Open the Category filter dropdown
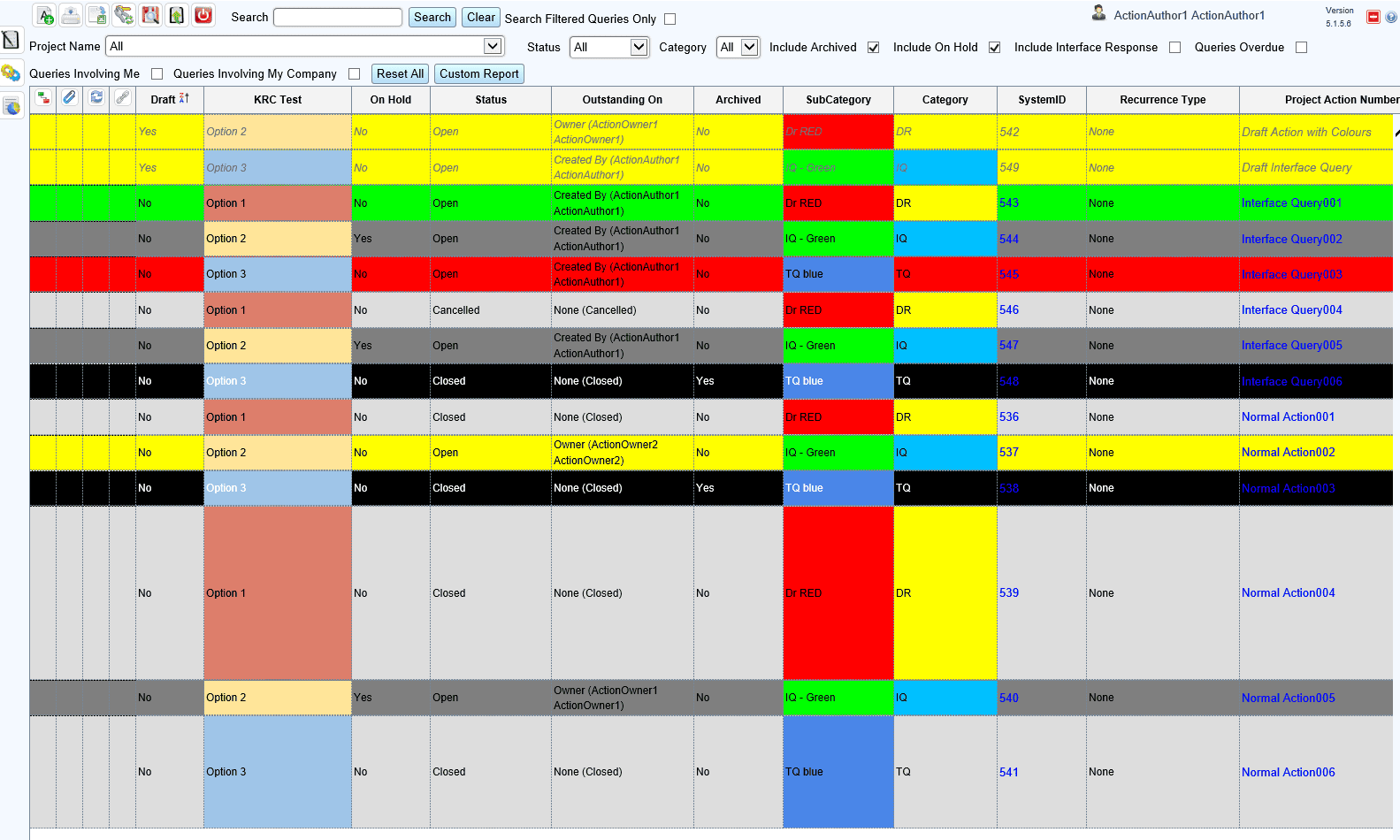Image resolution: width=1400 pixels, height=840 pixels. tap(738, 47)
